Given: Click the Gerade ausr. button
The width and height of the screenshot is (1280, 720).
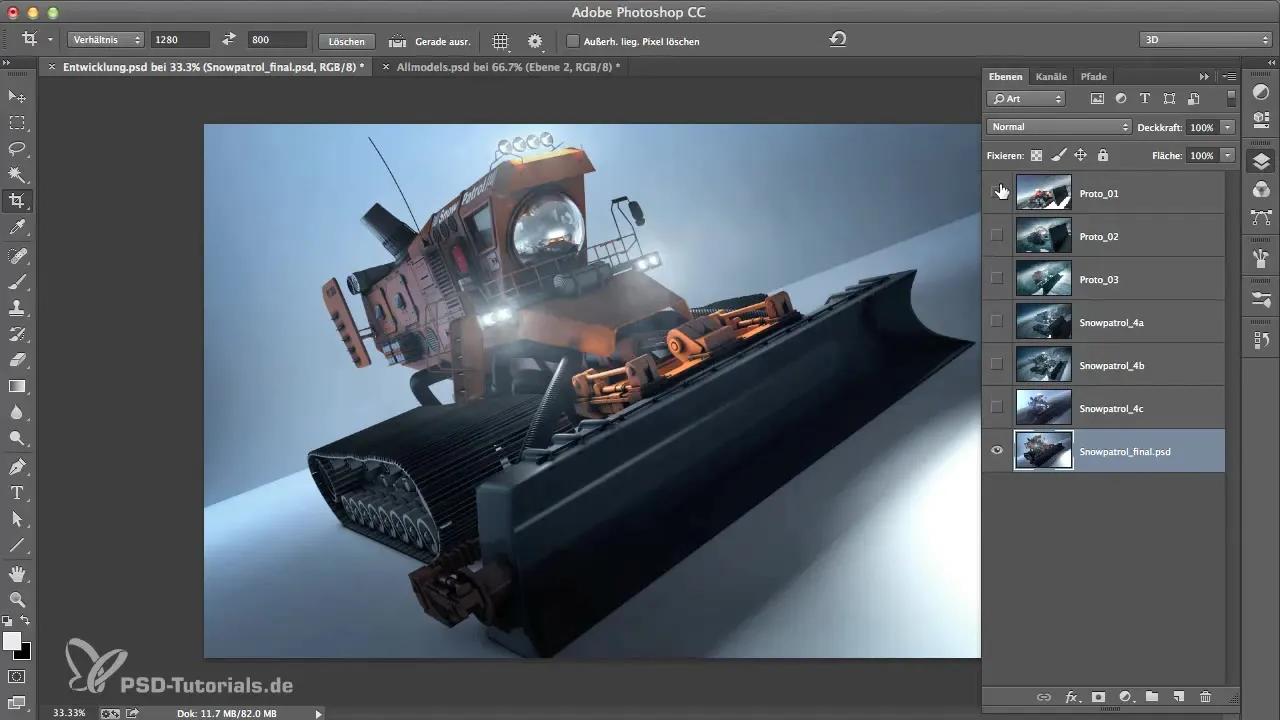Looking at the screenshot, I should pyautogui.click(x=429, y=41).
